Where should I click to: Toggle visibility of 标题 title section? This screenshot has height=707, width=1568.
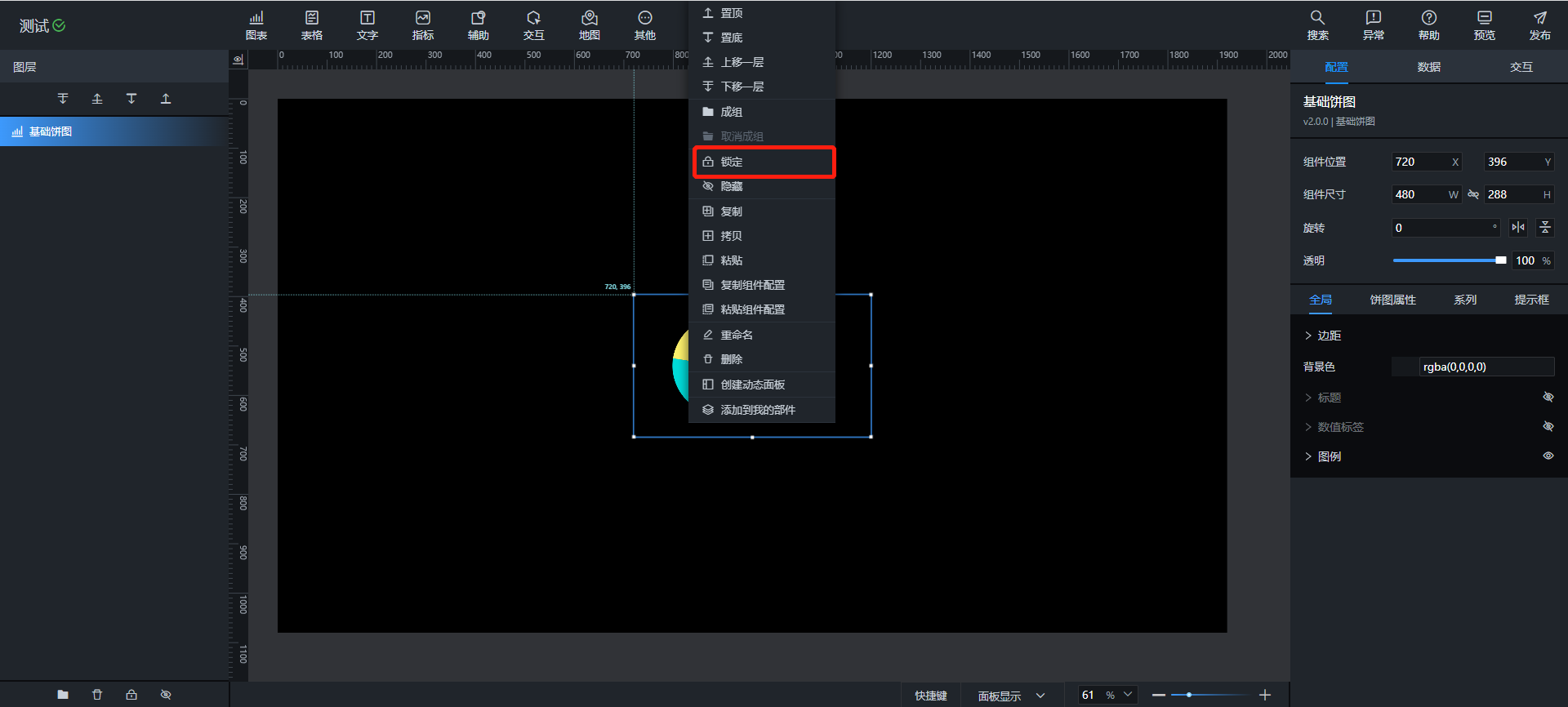(x=1548, y=398)
